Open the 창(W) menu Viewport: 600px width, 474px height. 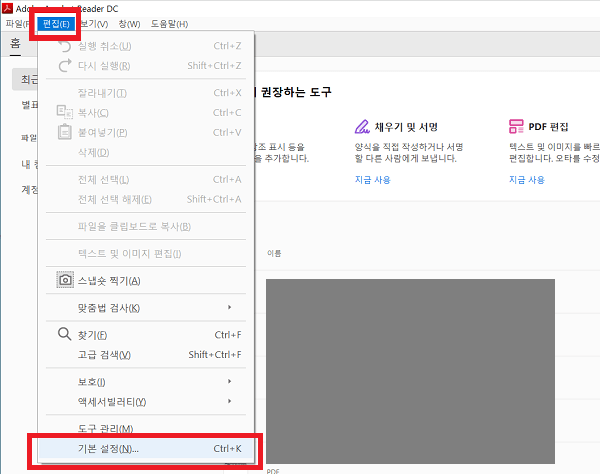click(129, 24)
